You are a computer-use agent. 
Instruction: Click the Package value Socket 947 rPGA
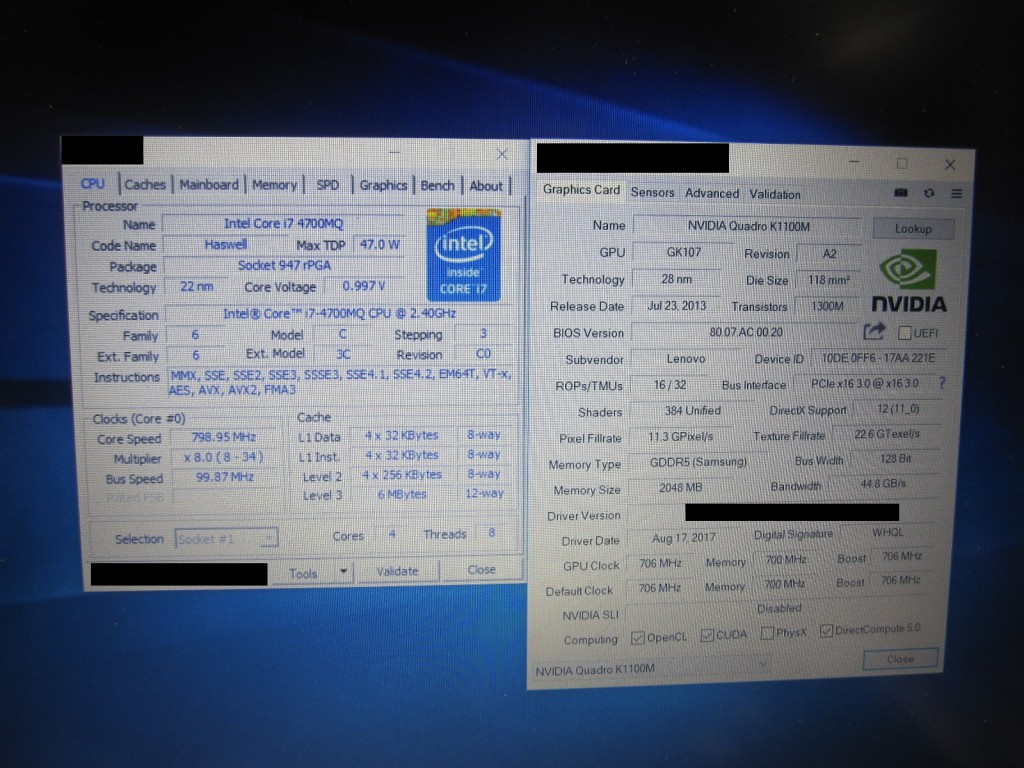coord(284,265)
